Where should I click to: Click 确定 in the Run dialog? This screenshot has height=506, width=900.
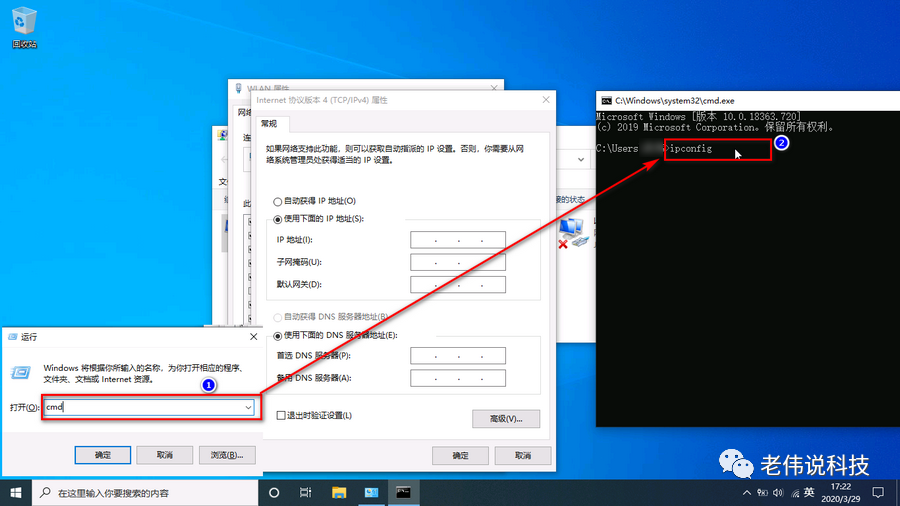[103, 455]
